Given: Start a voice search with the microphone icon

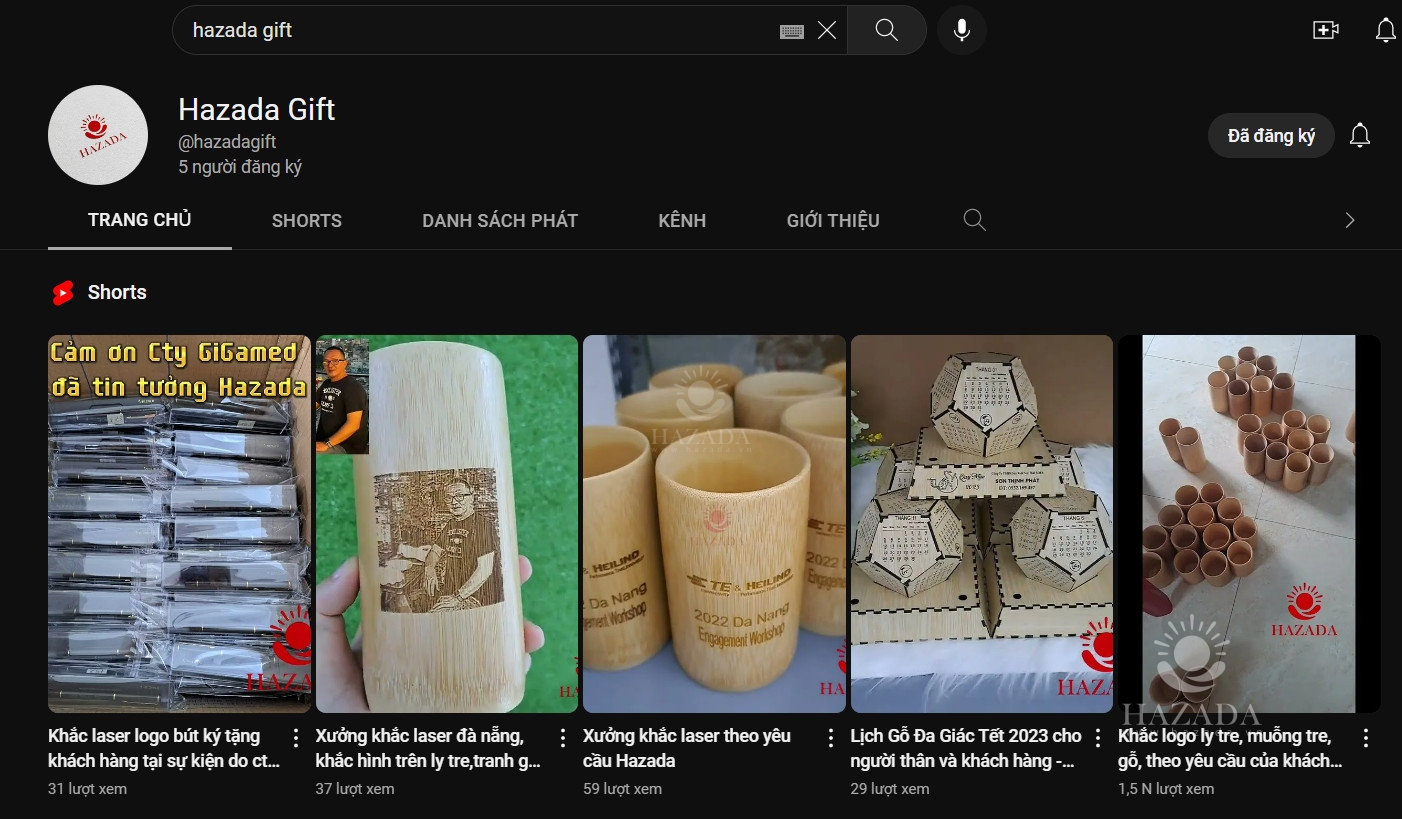Looking at the screenshot, I should [961, 30].
